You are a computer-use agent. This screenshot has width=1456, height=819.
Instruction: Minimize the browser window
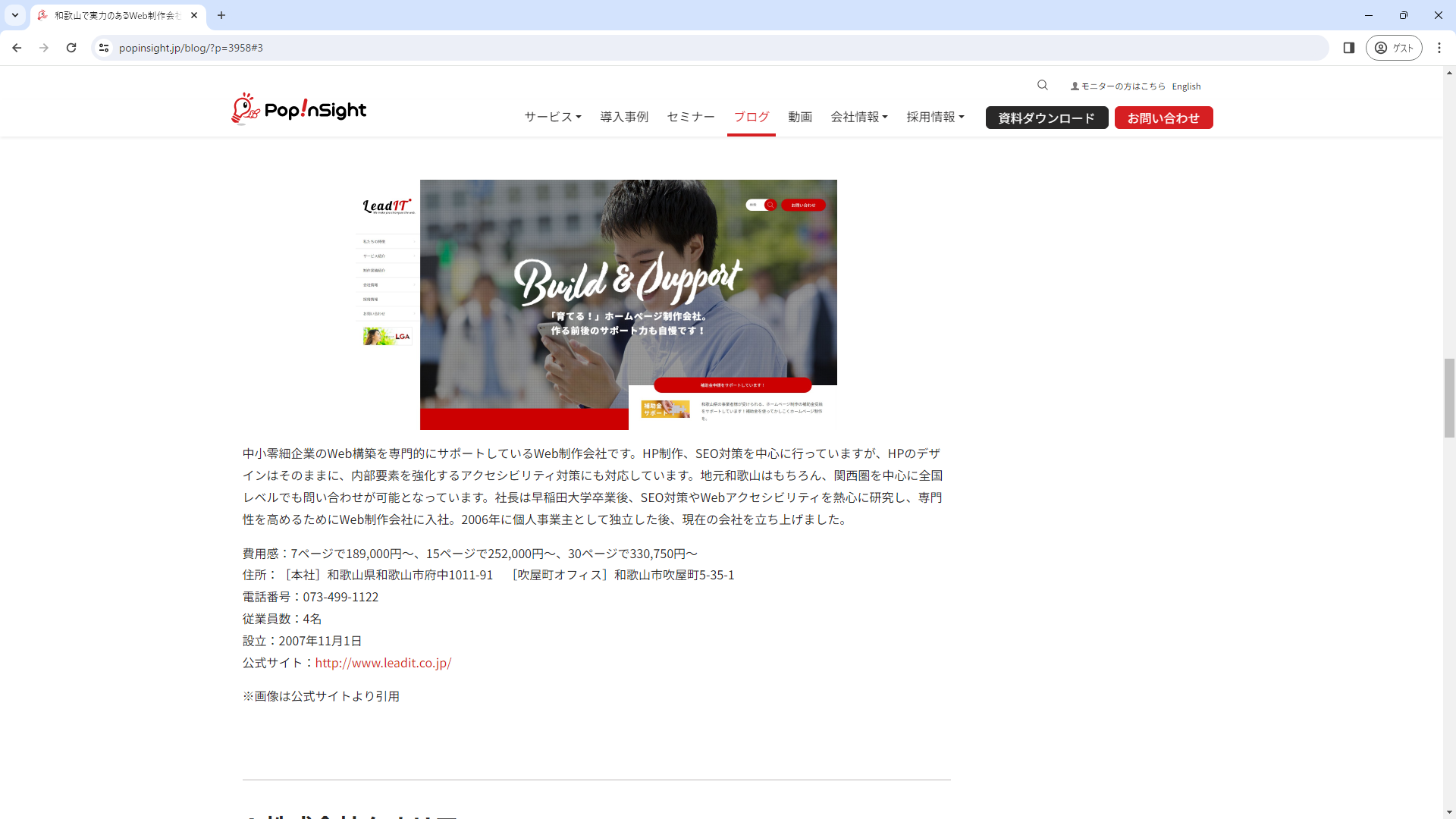pos(1369,15)
